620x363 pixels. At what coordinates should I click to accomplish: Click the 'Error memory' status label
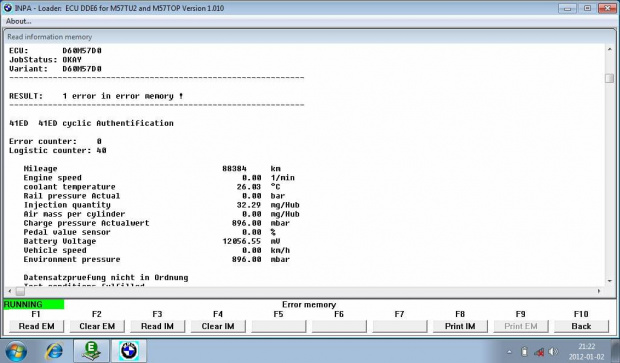coord(309,304)
